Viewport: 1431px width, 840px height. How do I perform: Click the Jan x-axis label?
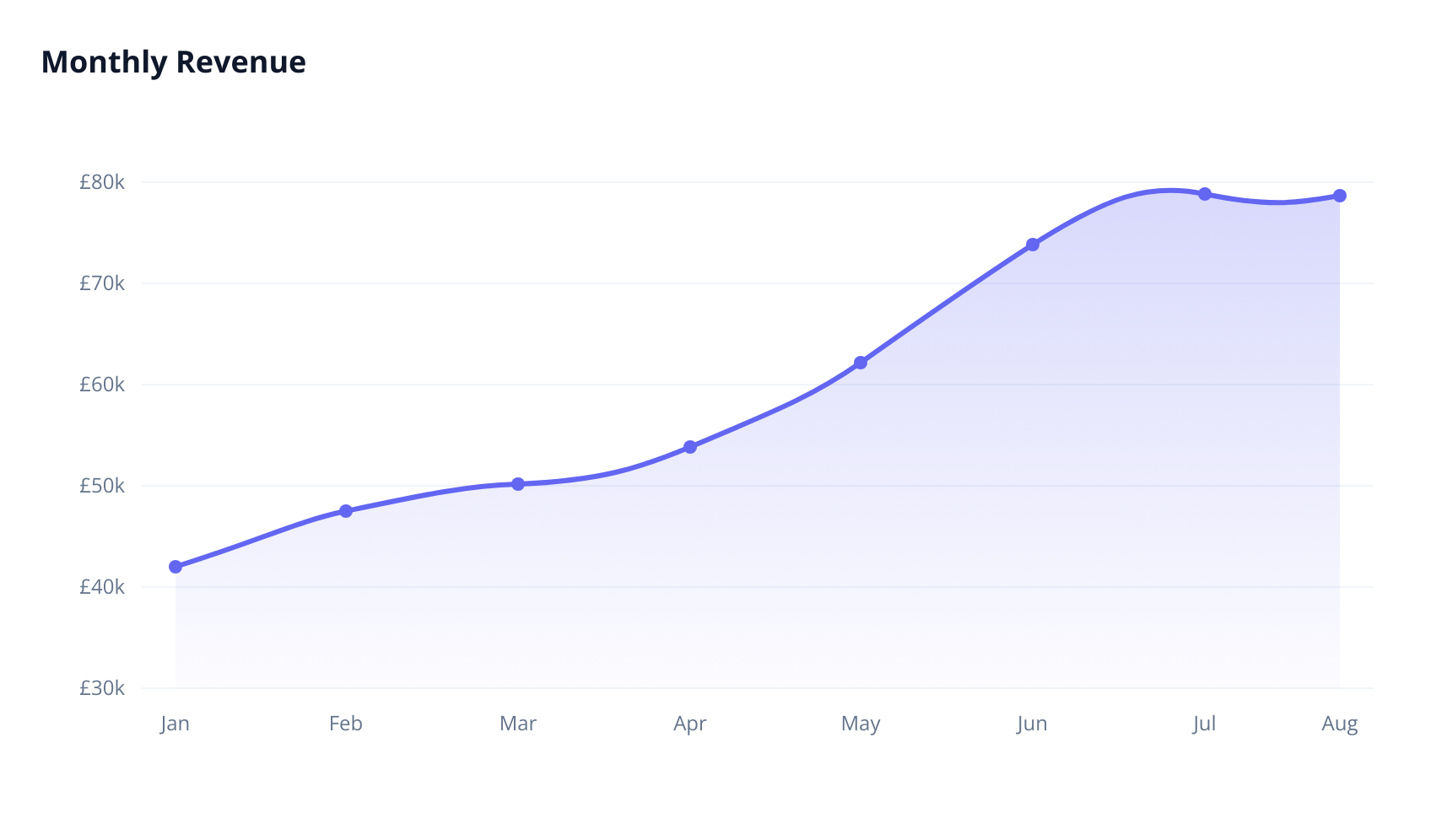(x=175, y=724)
